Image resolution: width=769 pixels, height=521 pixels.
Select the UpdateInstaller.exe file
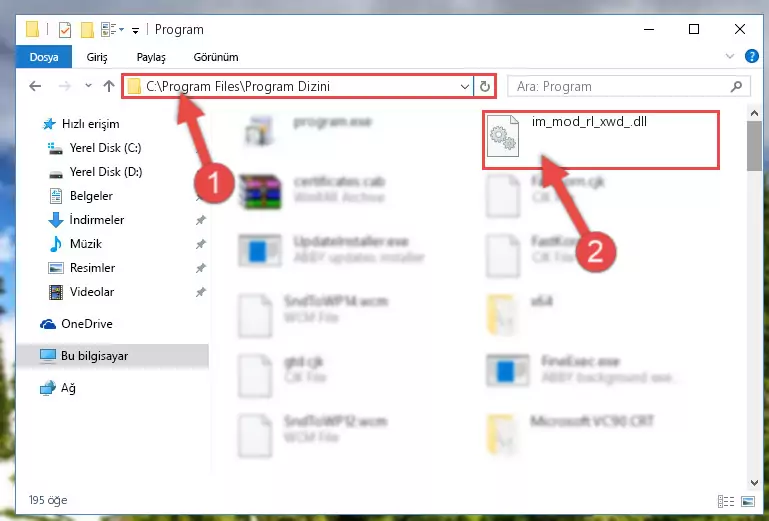tap(332, 249)
